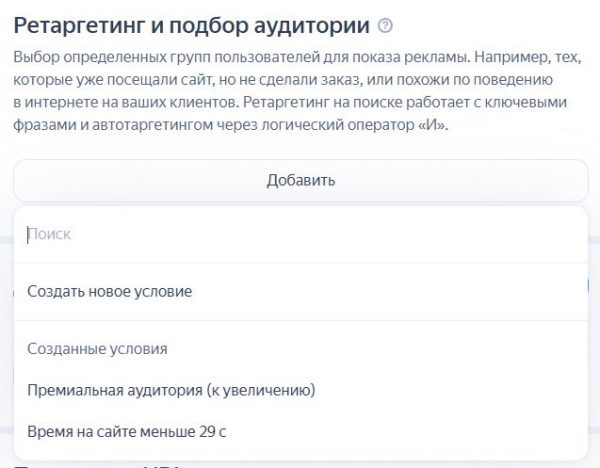Click the Созданные условия section label
Image resolution: width=600 pixels, height=468 pixels.
point(97,349)
